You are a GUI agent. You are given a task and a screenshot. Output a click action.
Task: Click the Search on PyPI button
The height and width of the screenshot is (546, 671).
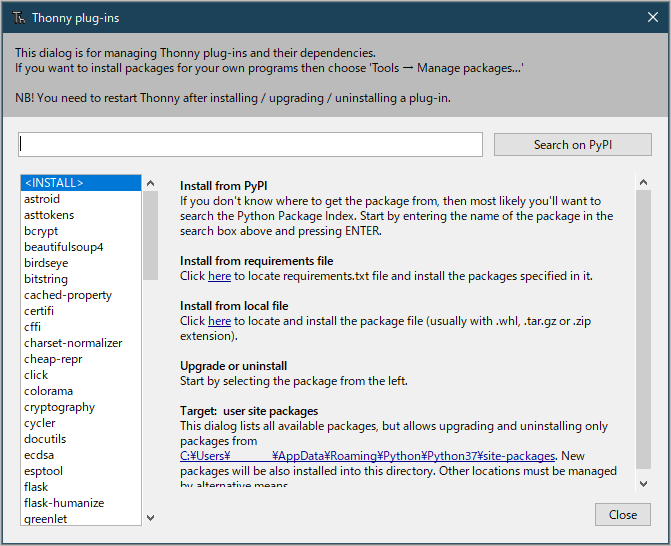pyautogui.click(x=573, y=145)
